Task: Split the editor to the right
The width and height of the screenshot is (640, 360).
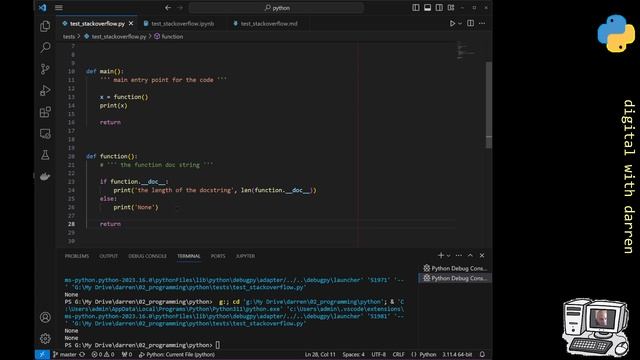Action: [x=471, y=23]
